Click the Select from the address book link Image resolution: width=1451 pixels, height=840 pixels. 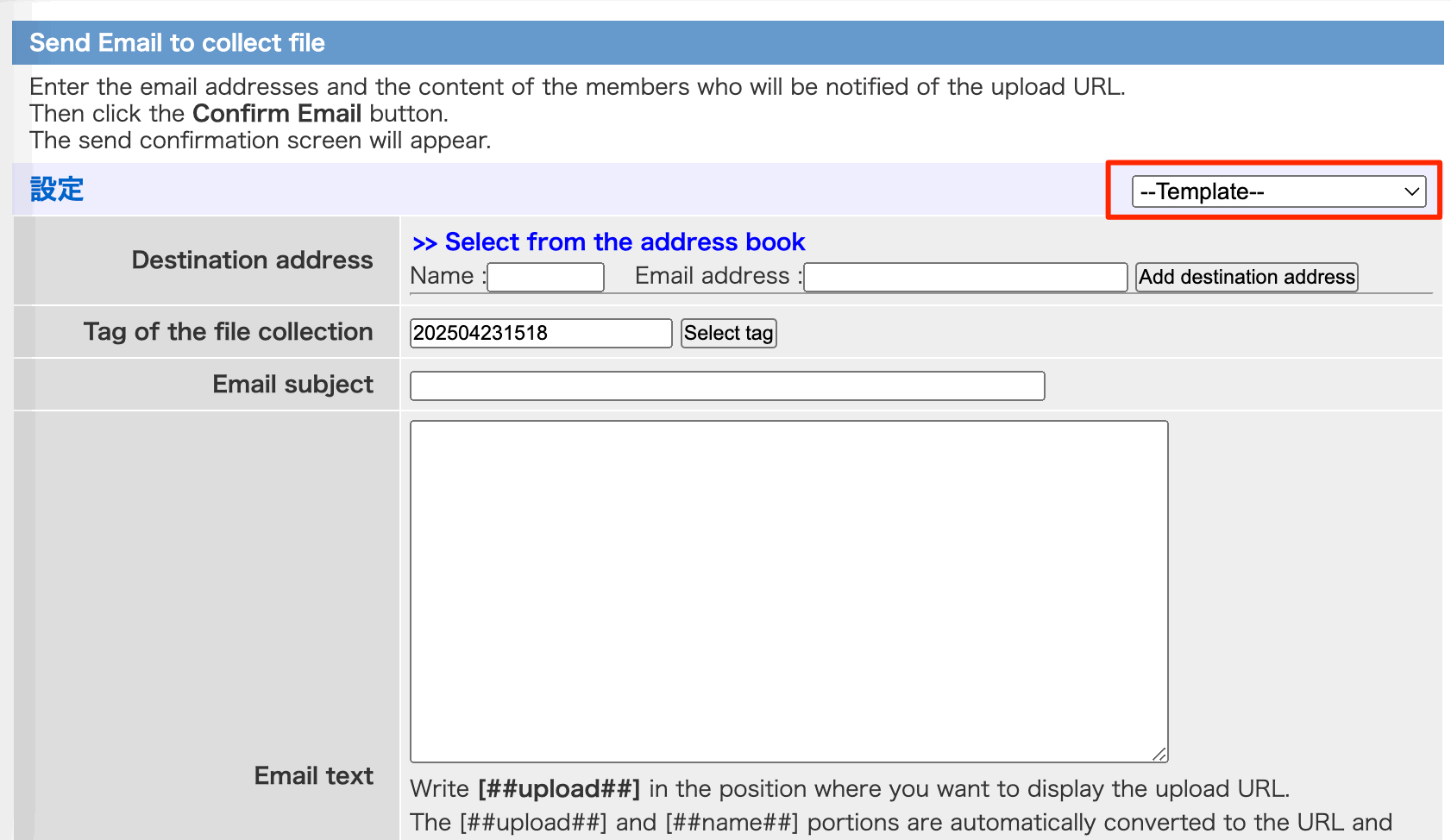click(608, 242)
